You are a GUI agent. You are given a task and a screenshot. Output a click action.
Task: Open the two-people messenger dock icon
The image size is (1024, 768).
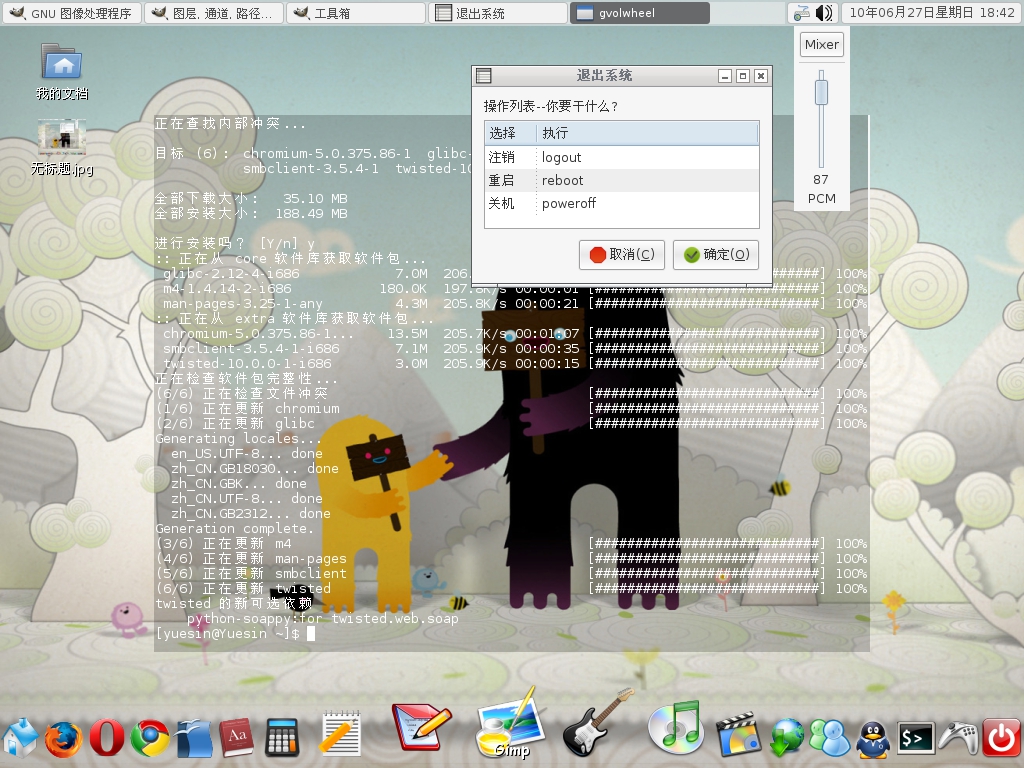pyautogui.click(x=829, y=738)
